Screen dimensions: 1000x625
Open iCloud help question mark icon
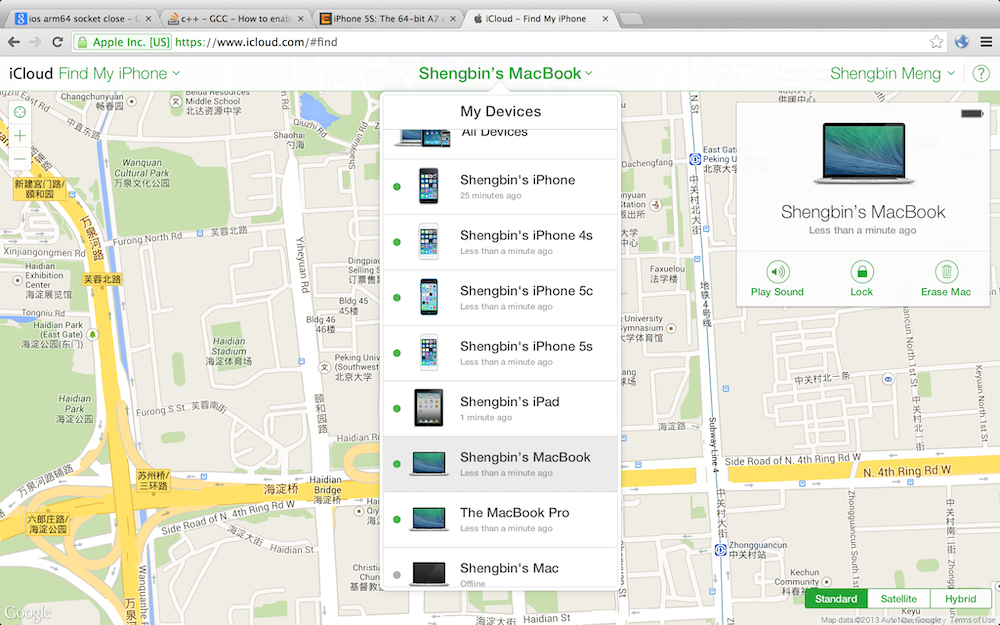coord(981,73)
